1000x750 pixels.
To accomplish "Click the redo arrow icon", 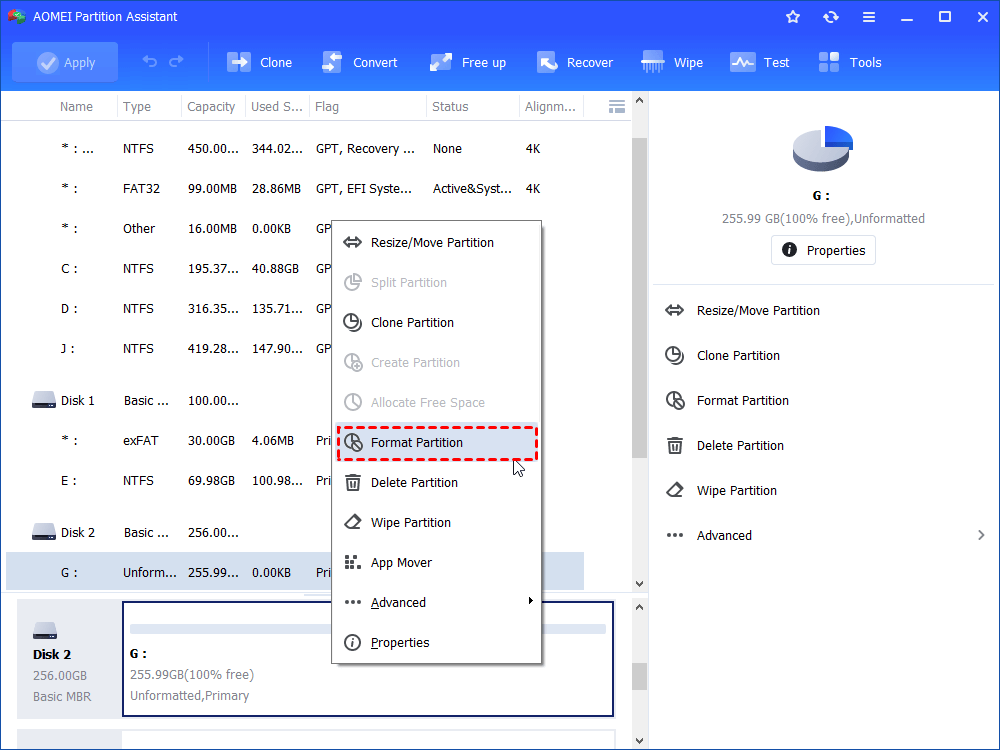I will (x=176, y=61).
